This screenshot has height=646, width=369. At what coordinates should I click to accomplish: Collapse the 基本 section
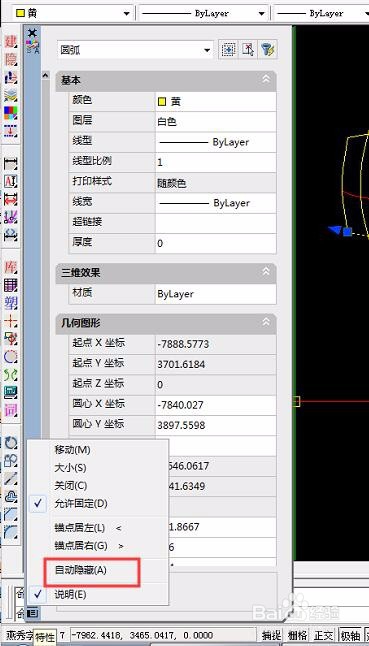(x=266, y=79)
